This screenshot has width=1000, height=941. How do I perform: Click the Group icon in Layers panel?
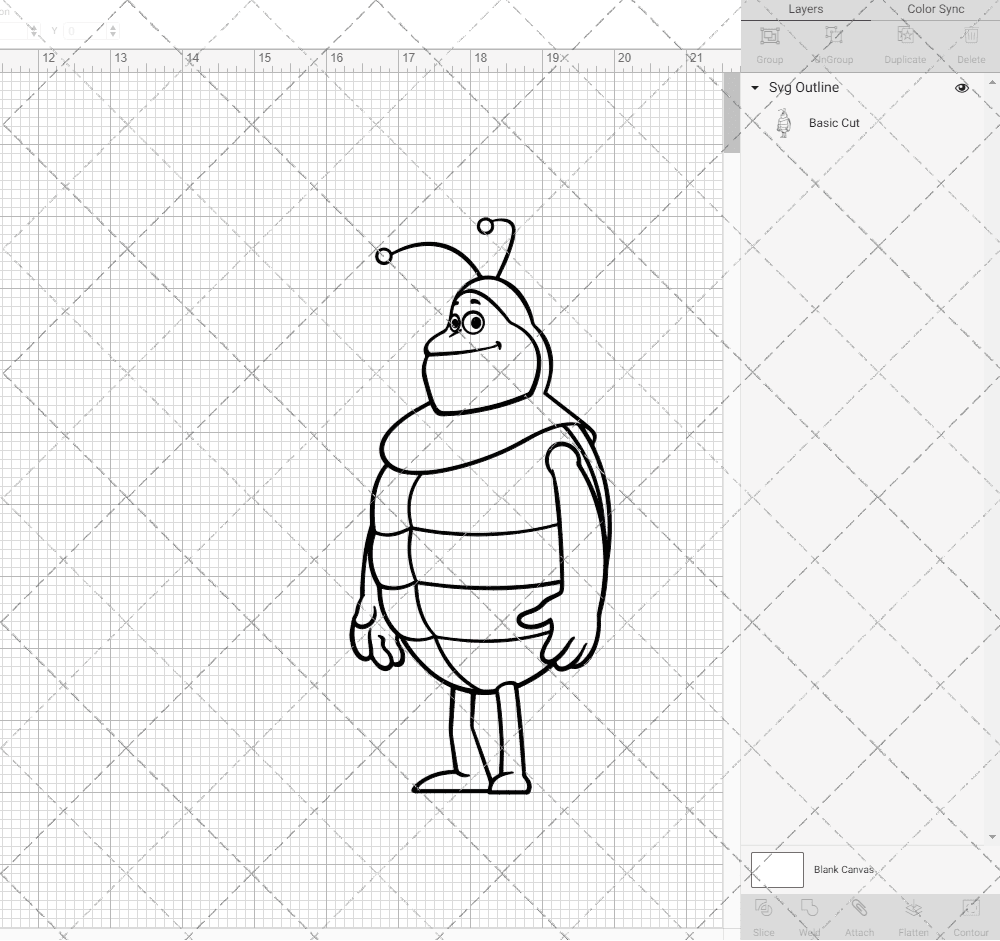tap(770, 36)
